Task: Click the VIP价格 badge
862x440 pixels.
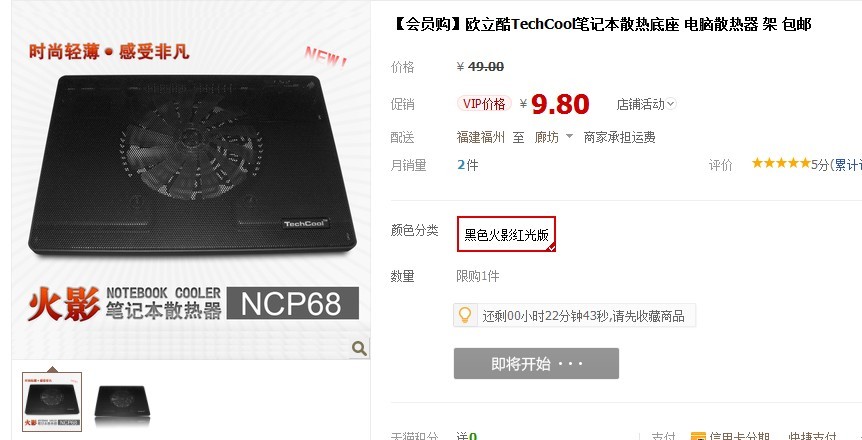Action: pyautogui.click(x=484, y=103)
